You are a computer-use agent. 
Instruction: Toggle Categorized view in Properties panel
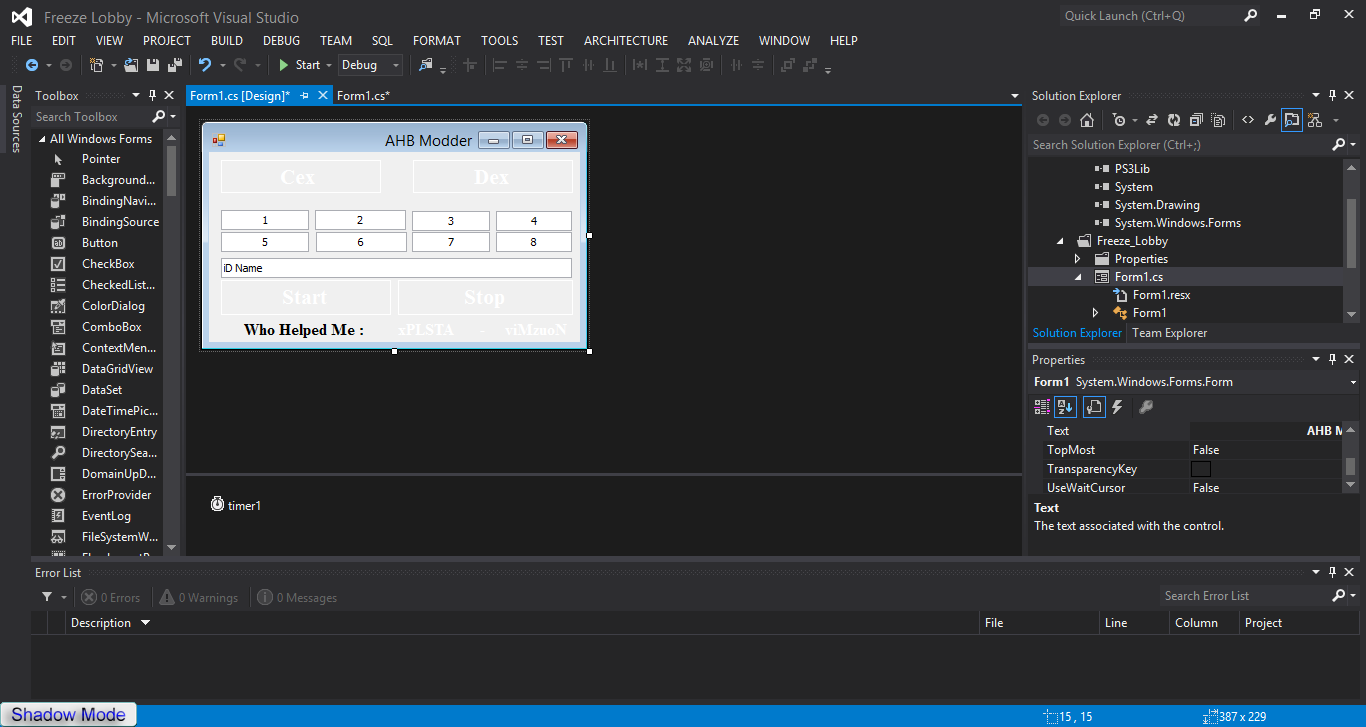(1042, 407)
